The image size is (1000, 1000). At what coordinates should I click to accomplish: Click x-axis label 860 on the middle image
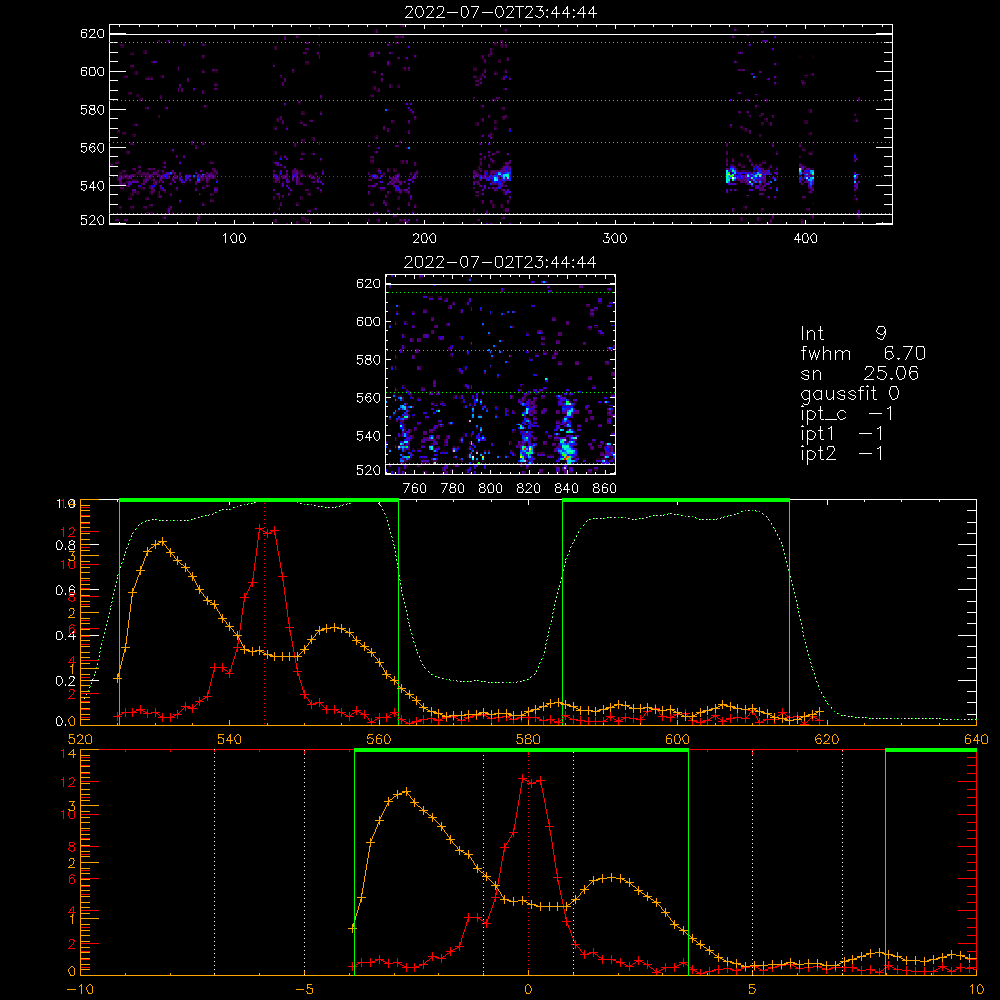click(x=605, y=489)
